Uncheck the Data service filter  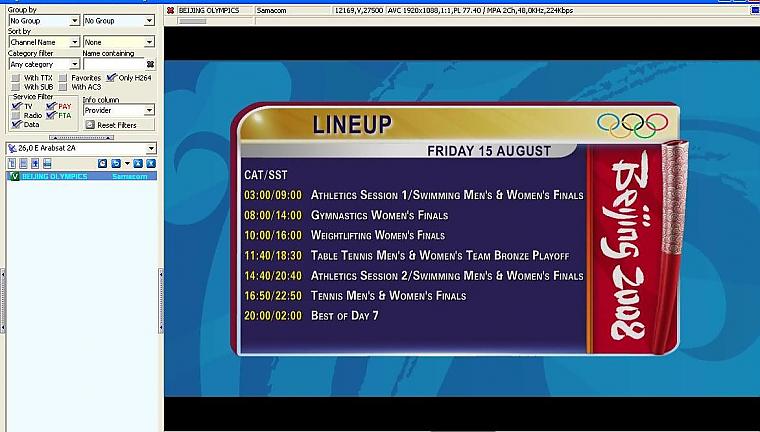tap(16, 125)
